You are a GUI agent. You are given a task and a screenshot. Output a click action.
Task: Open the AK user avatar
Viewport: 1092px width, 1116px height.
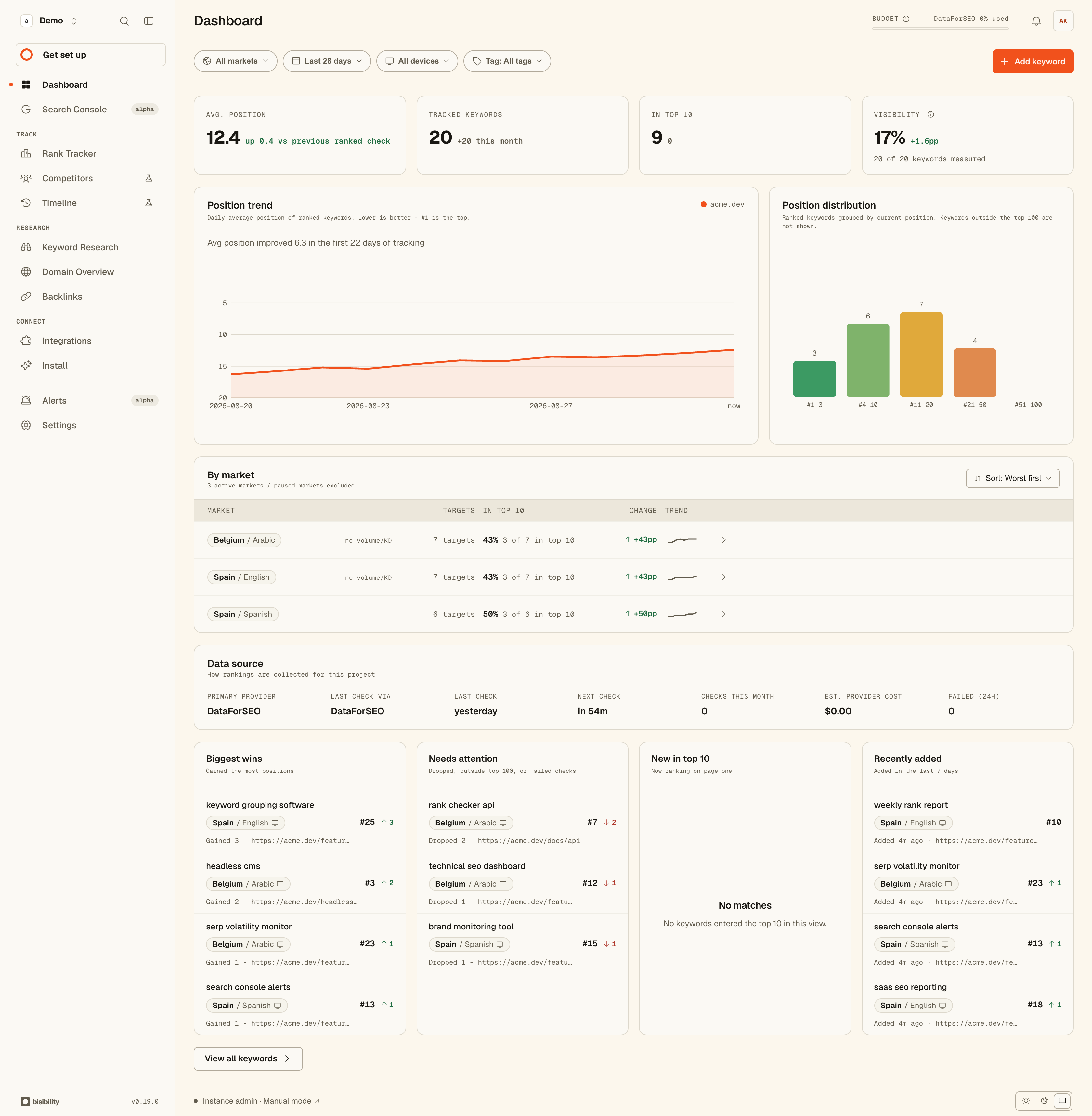[1063, 21]
